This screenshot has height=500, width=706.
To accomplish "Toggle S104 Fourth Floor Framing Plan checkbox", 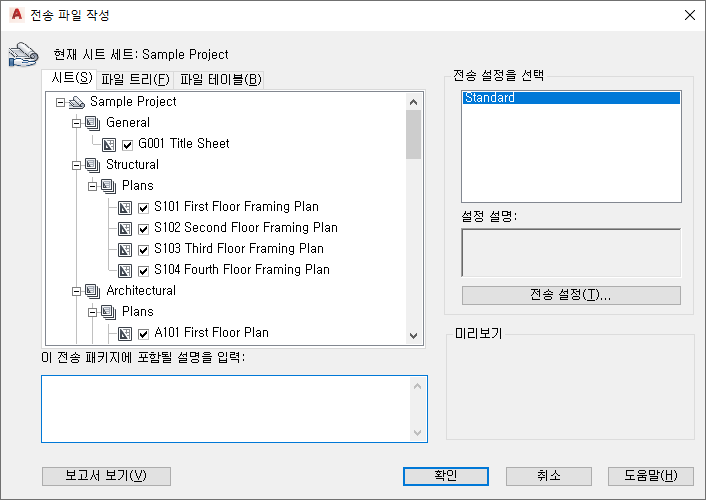I will pyautogui.click(x=143, y=270).
